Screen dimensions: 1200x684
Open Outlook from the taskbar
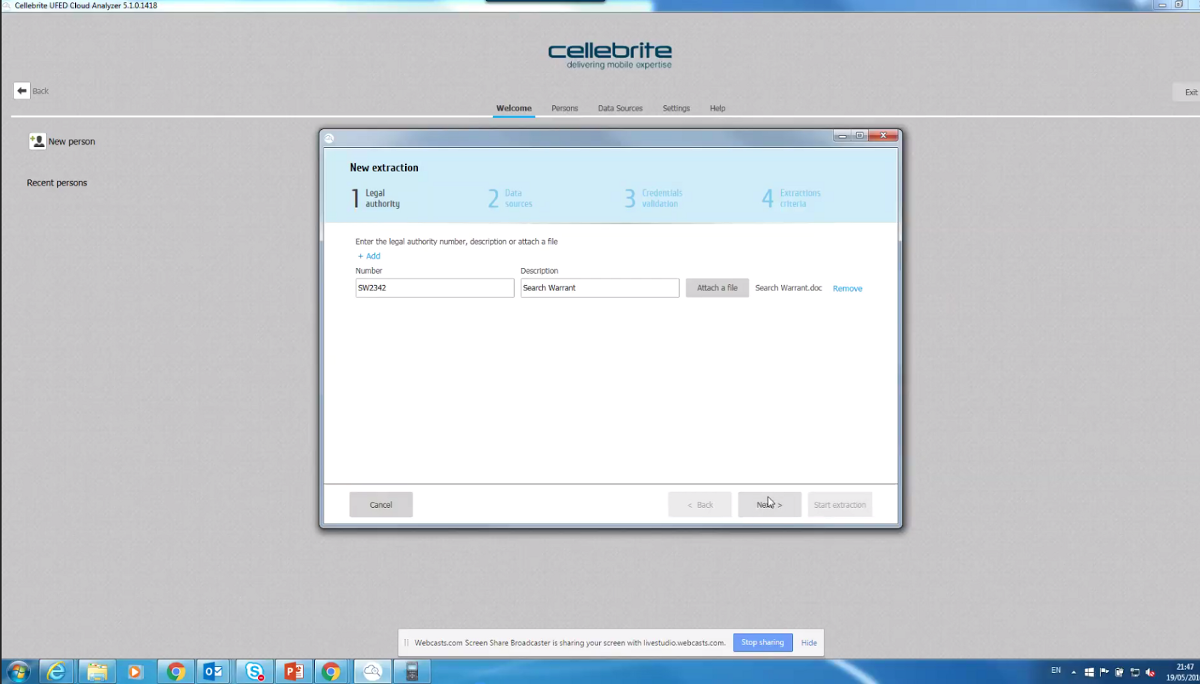pos(213,671)
